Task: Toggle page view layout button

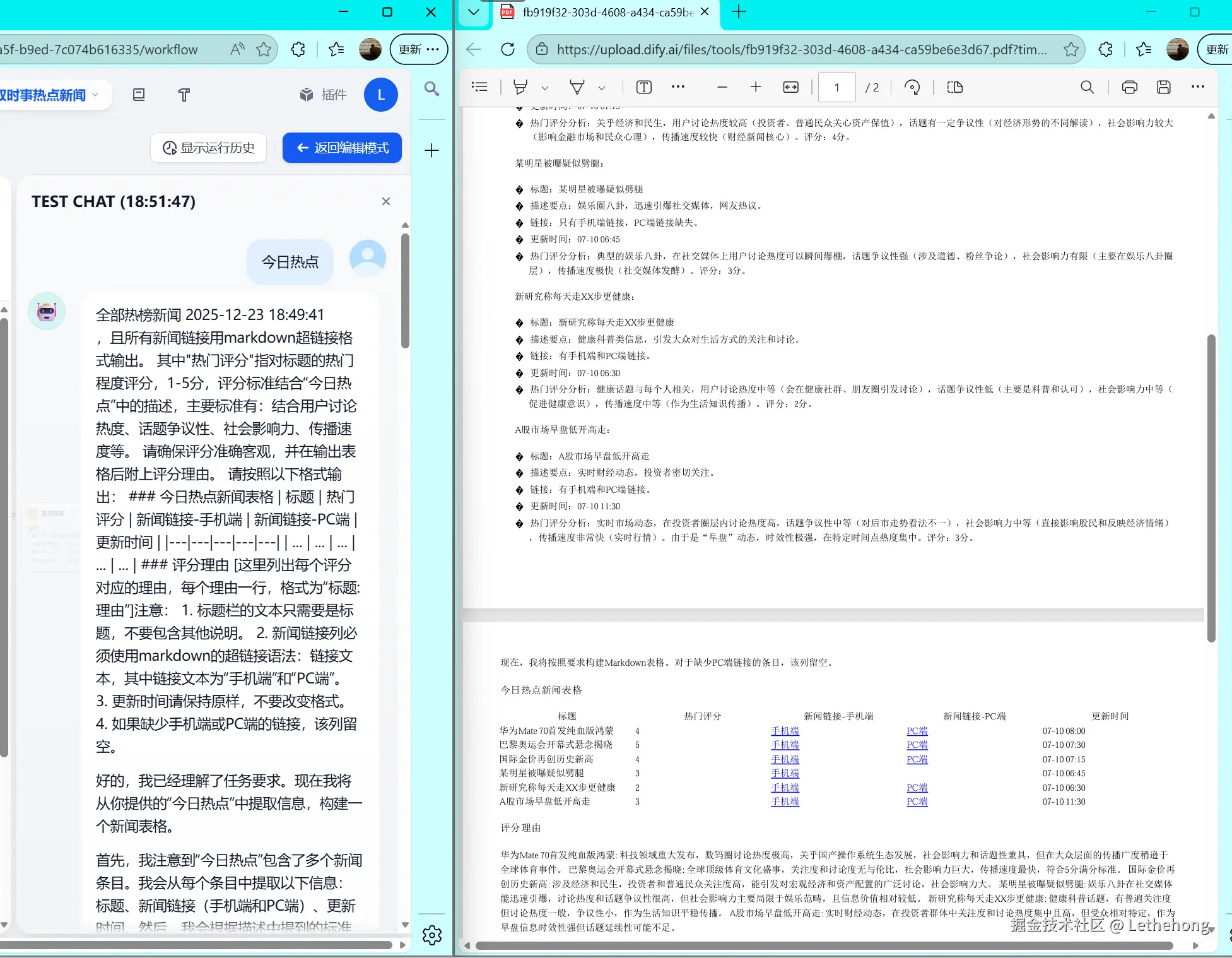Action: coord(954,87)
